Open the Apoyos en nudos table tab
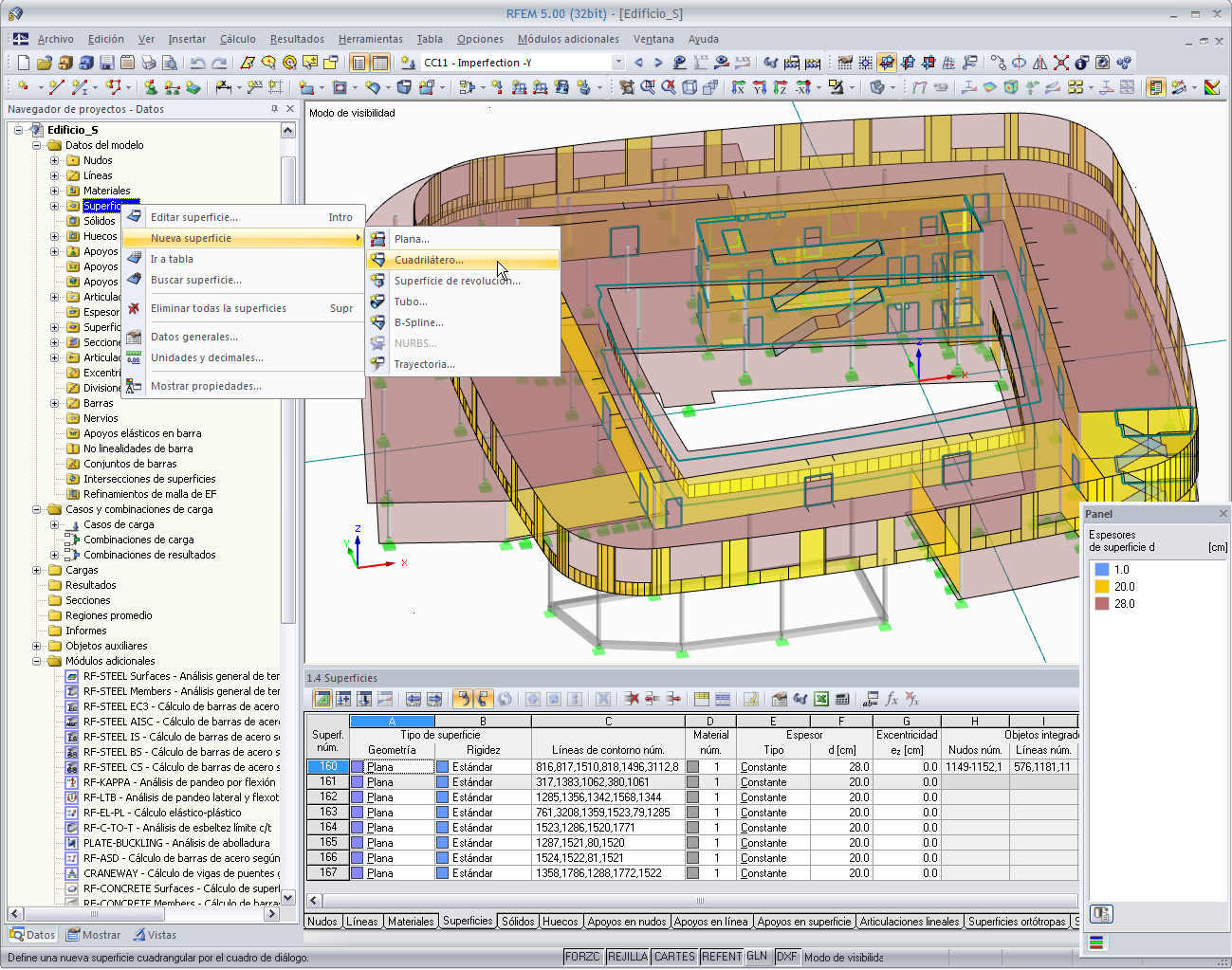The height and width of the screenshot is (970, 1232). [627, 921]
